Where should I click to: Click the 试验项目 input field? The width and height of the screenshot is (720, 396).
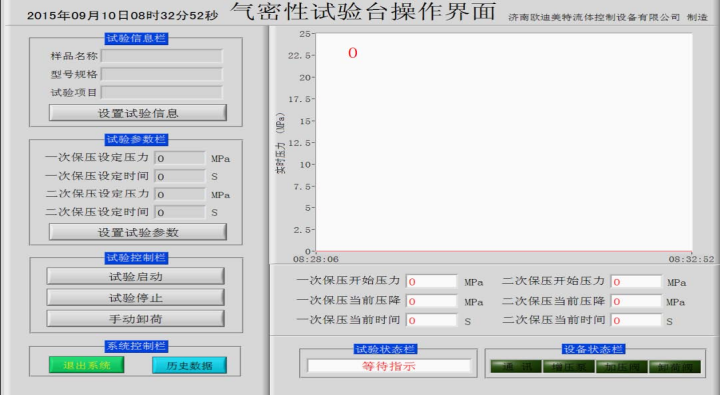(162, 93)
